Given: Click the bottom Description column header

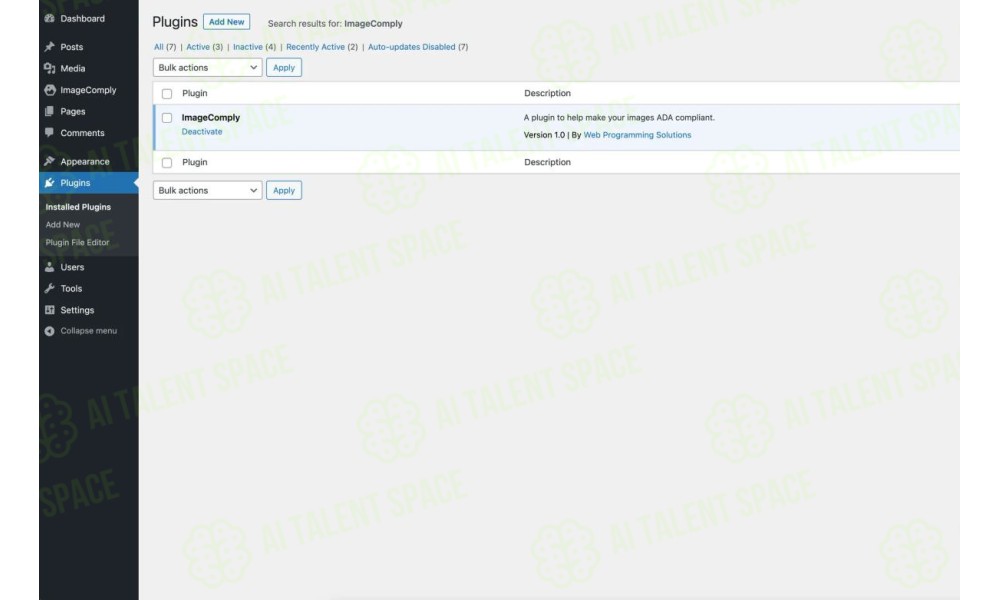Looking at the screenshot, I should point(547,162).
